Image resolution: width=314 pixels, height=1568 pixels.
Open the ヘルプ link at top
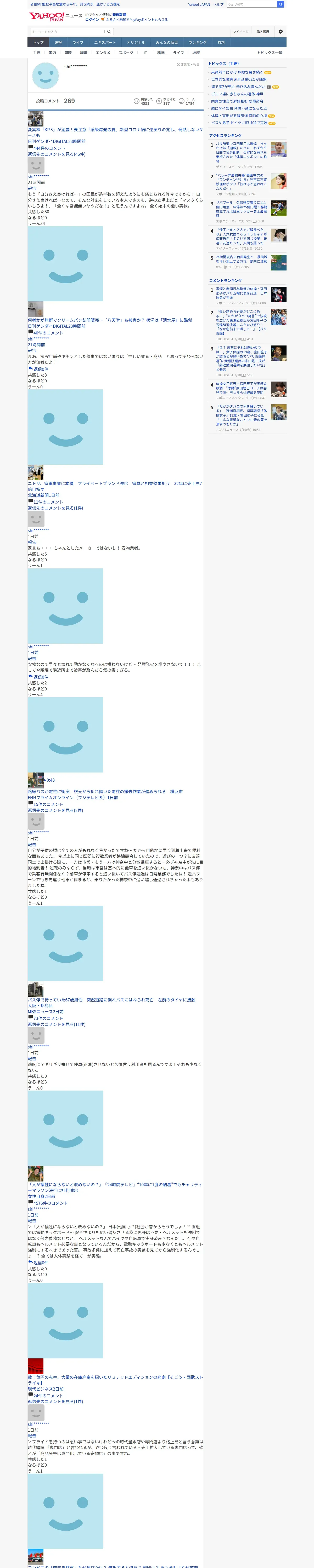[x=218, y=4]
